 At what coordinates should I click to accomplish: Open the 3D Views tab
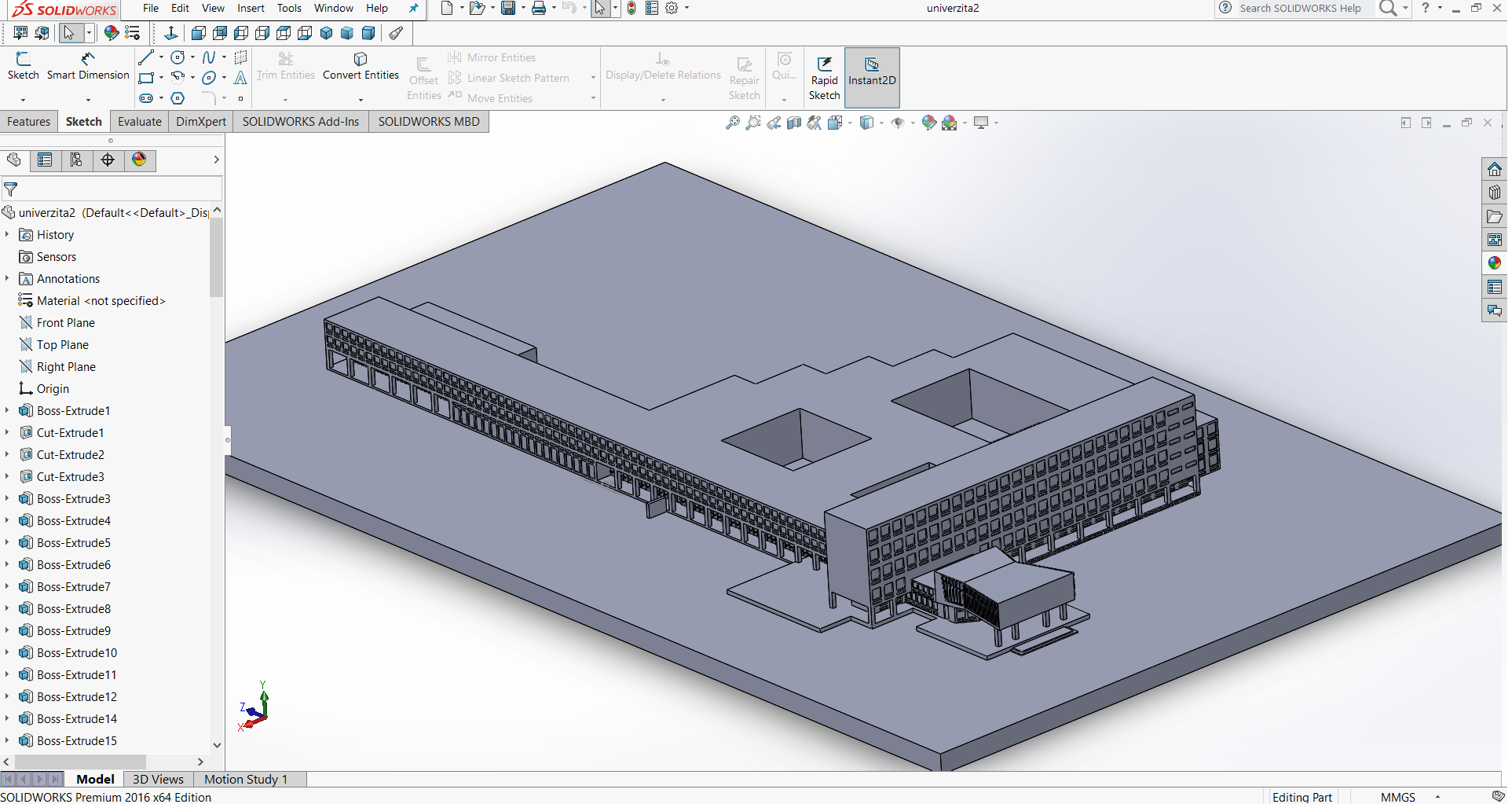tap(158, 779)
